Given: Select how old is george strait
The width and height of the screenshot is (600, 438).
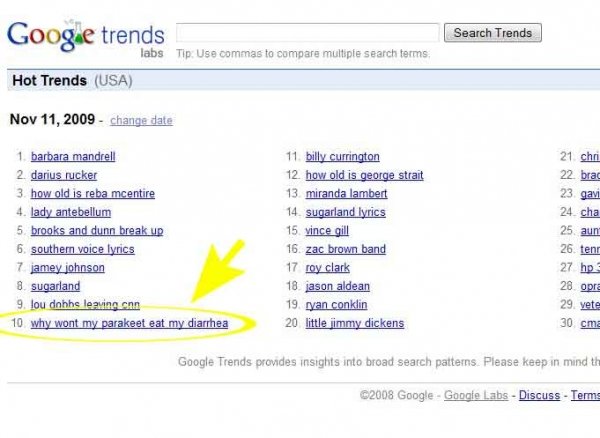Looking at the screenshot, I should 364,175.
